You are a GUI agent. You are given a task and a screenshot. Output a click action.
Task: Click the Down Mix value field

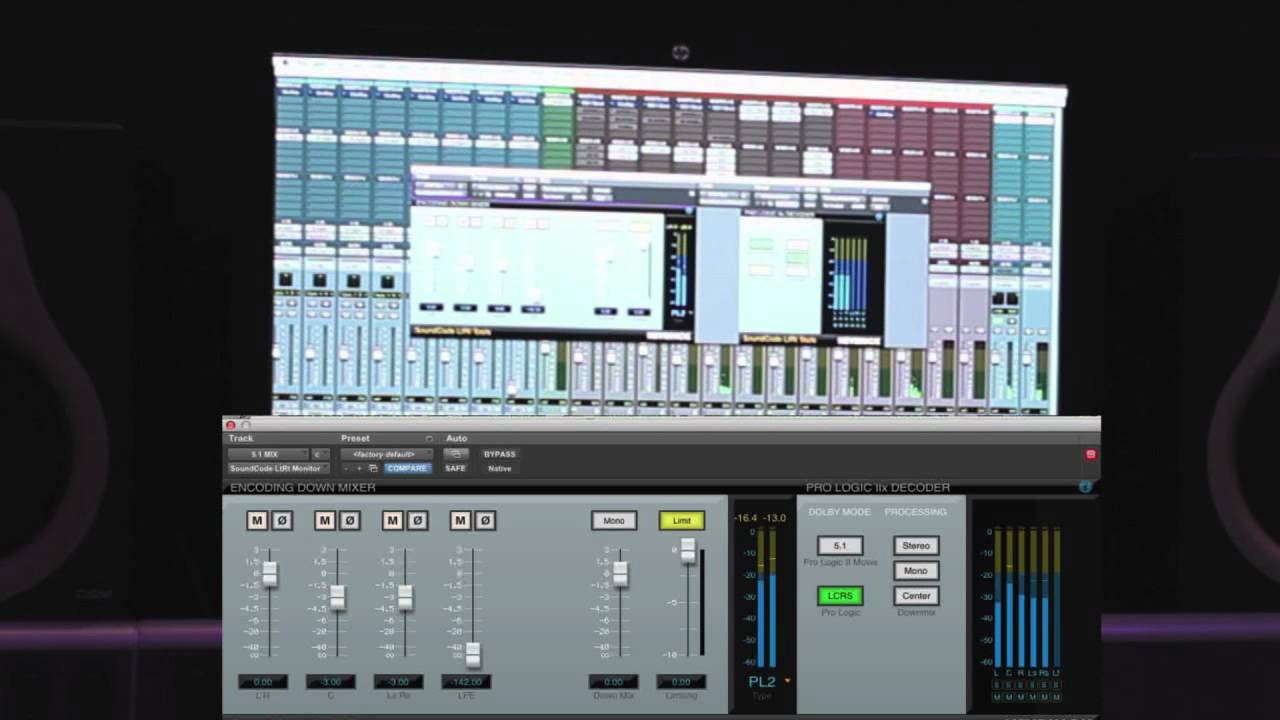(613, 682)
